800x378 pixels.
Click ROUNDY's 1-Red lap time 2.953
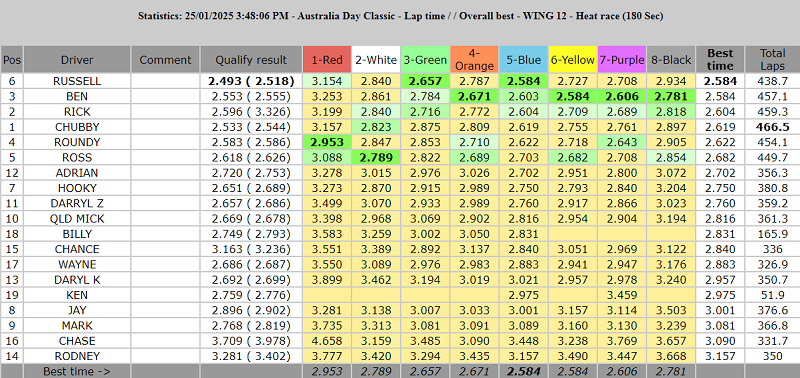(327, 142)
